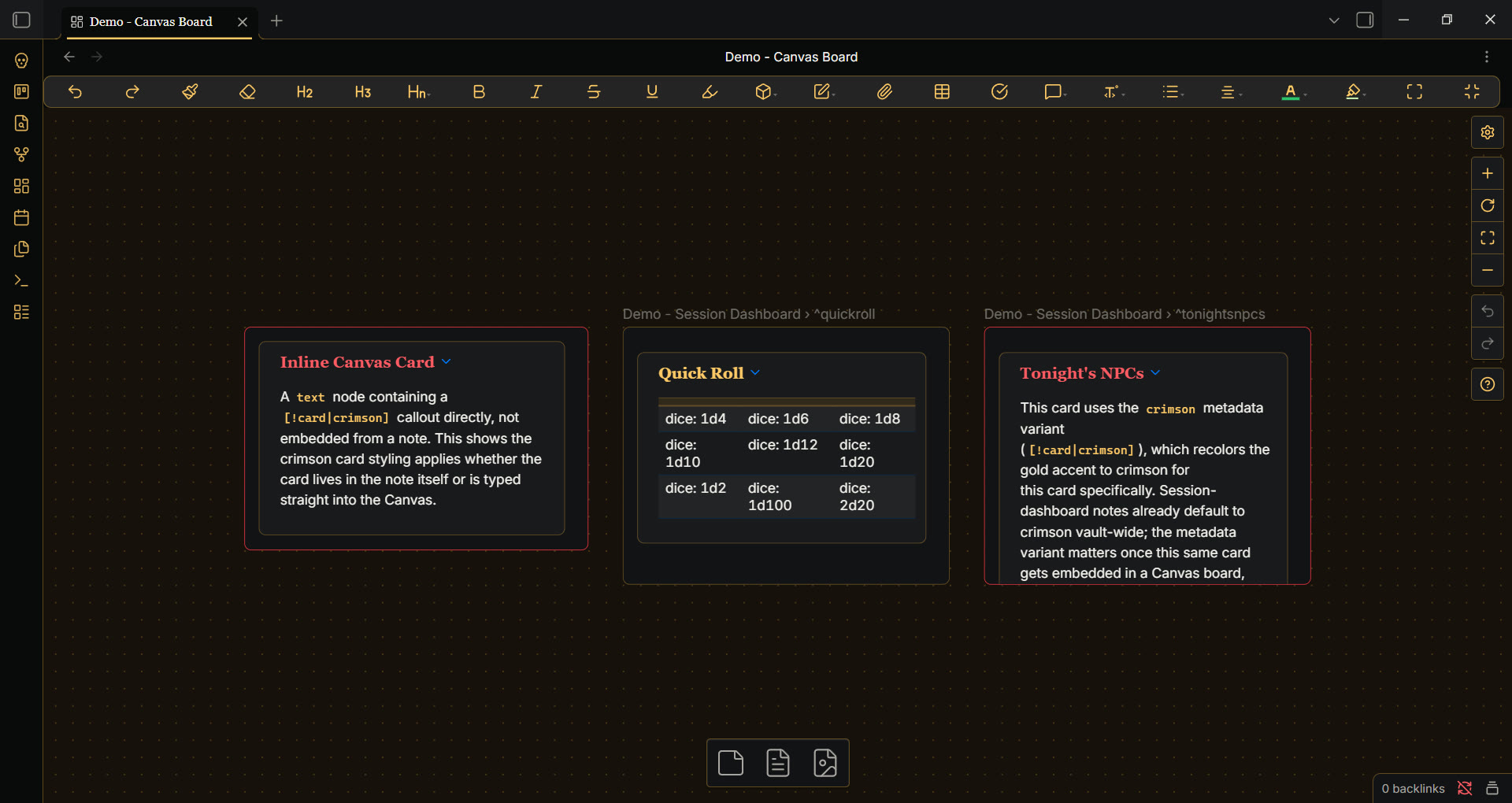Toggle the right sidebar
Image resolution: width=1512 pixels, height=803 pixels.
[1365, 20]
